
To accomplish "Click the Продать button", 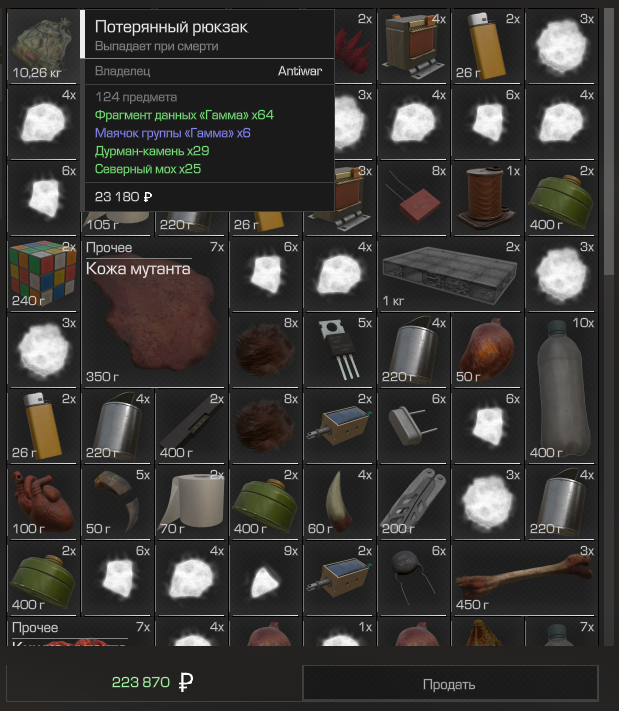I will click(450, 683).
